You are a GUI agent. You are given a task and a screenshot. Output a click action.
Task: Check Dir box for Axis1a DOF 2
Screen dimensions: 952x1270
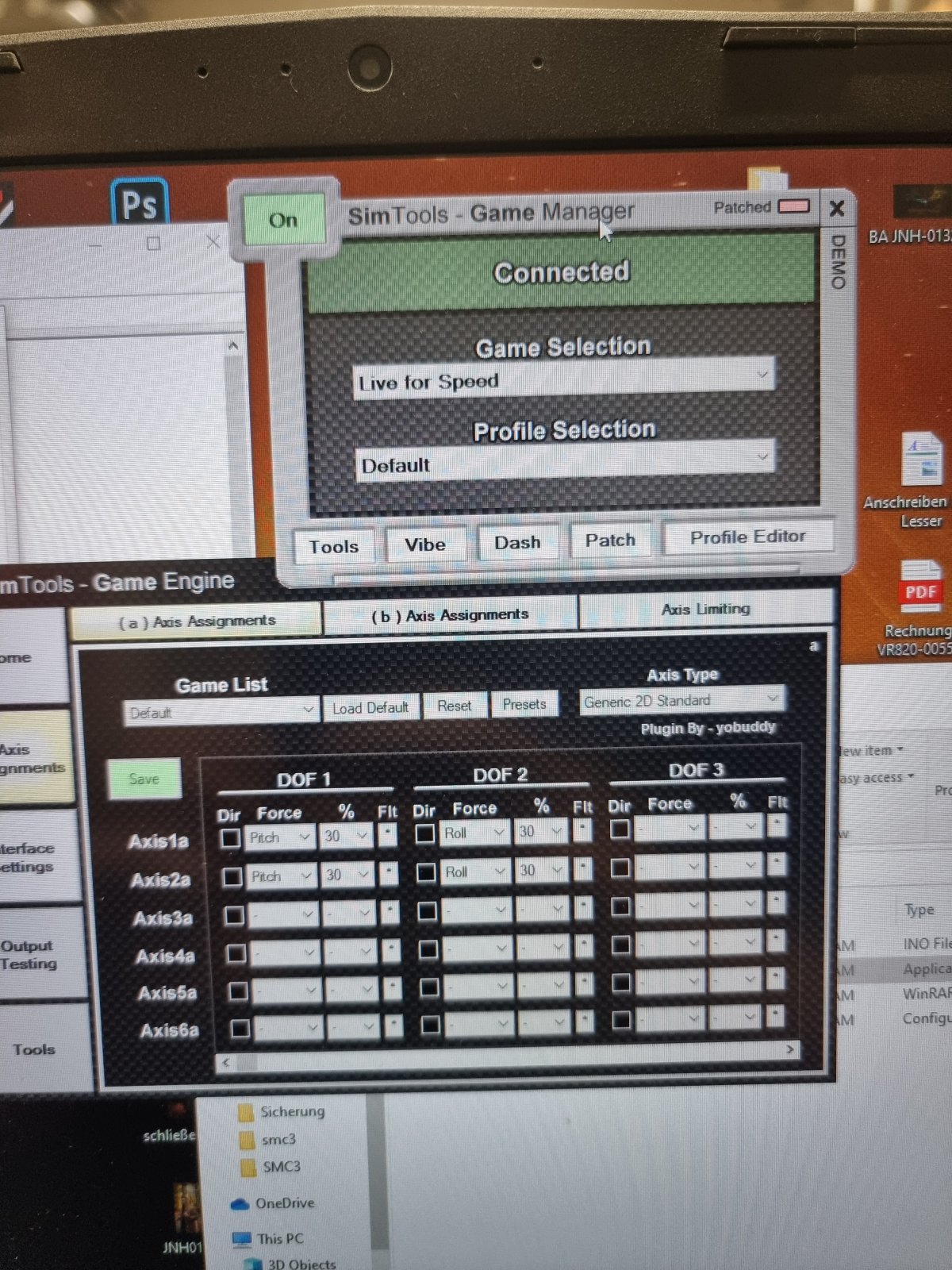(x=425, y=833)
